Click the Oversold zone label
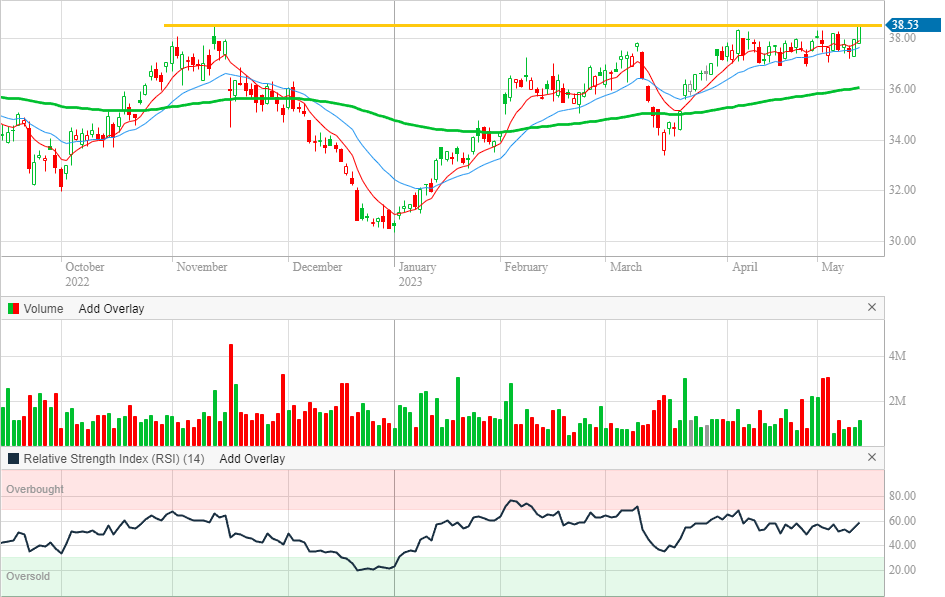 pos(28,576)
